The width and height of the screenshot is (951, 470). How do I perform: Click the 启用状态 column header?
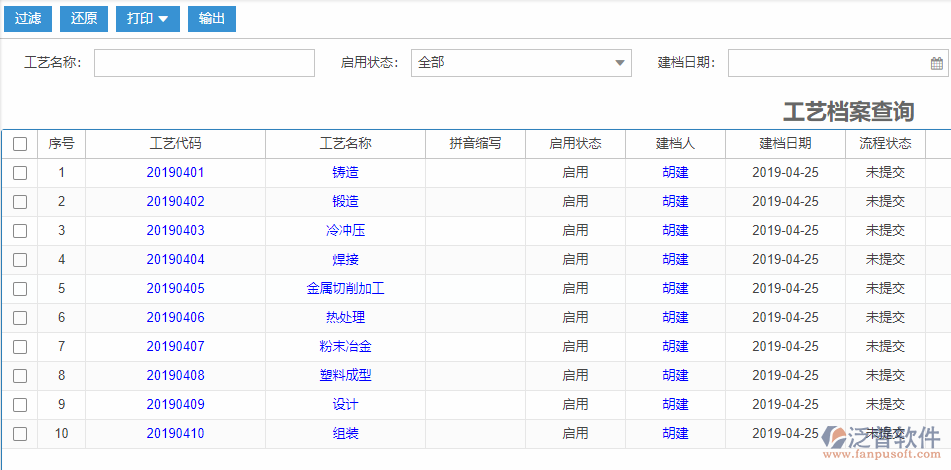tap(576, 144)
